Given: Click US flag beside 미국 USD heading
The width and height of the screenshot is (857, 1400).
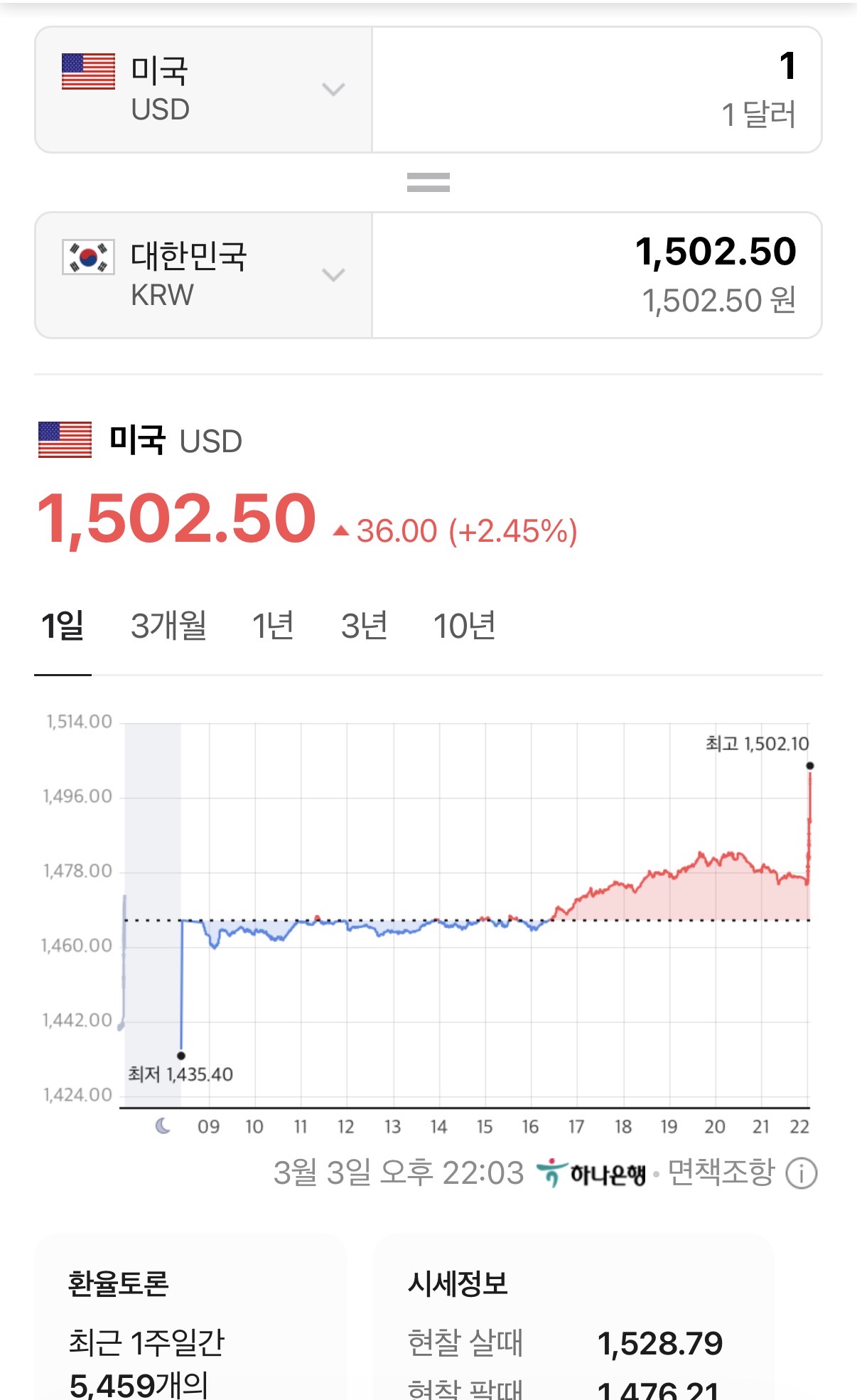Looking at the screenshot, I should coord(65,440).
